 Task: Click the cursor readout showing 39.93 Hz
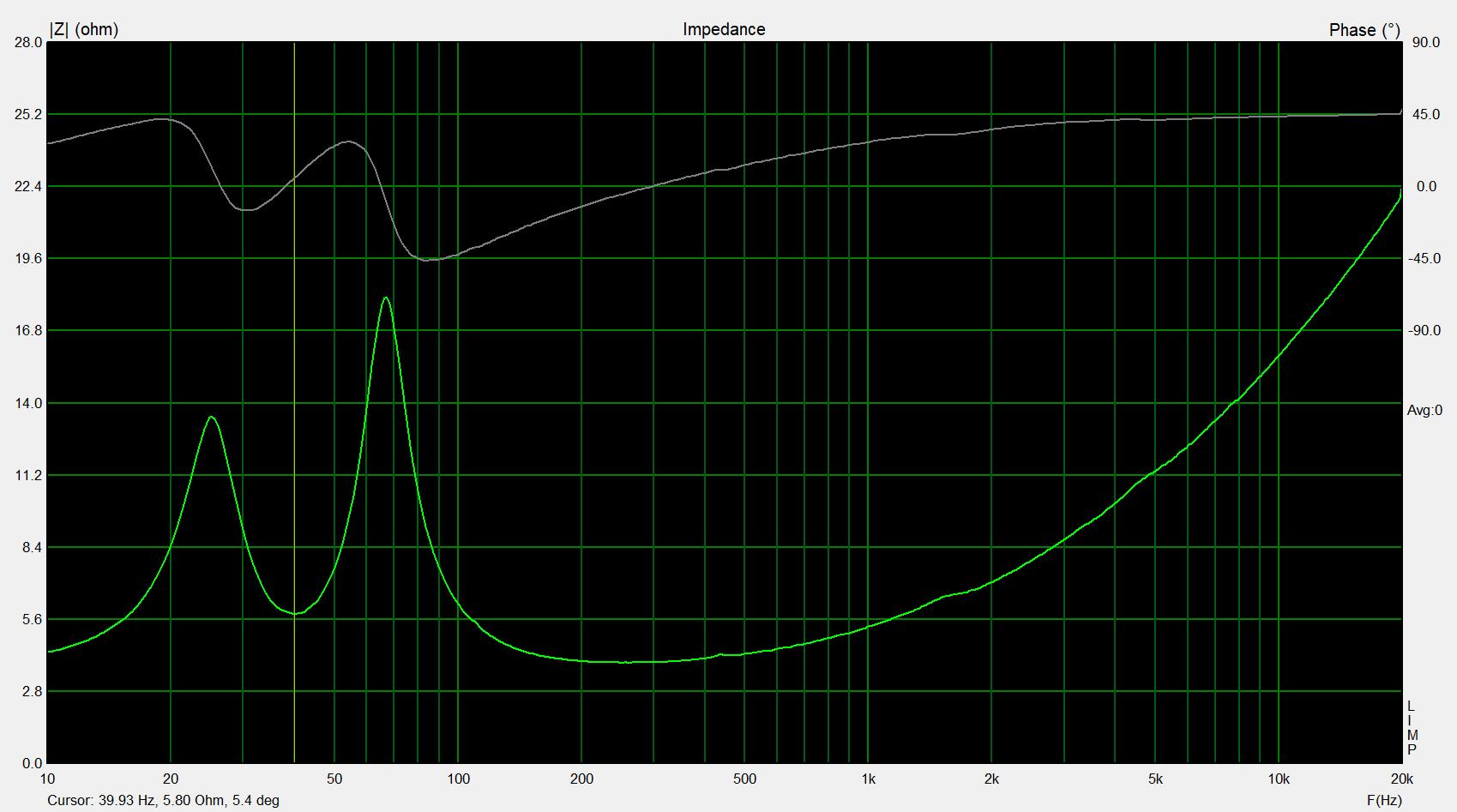point(163,800)
